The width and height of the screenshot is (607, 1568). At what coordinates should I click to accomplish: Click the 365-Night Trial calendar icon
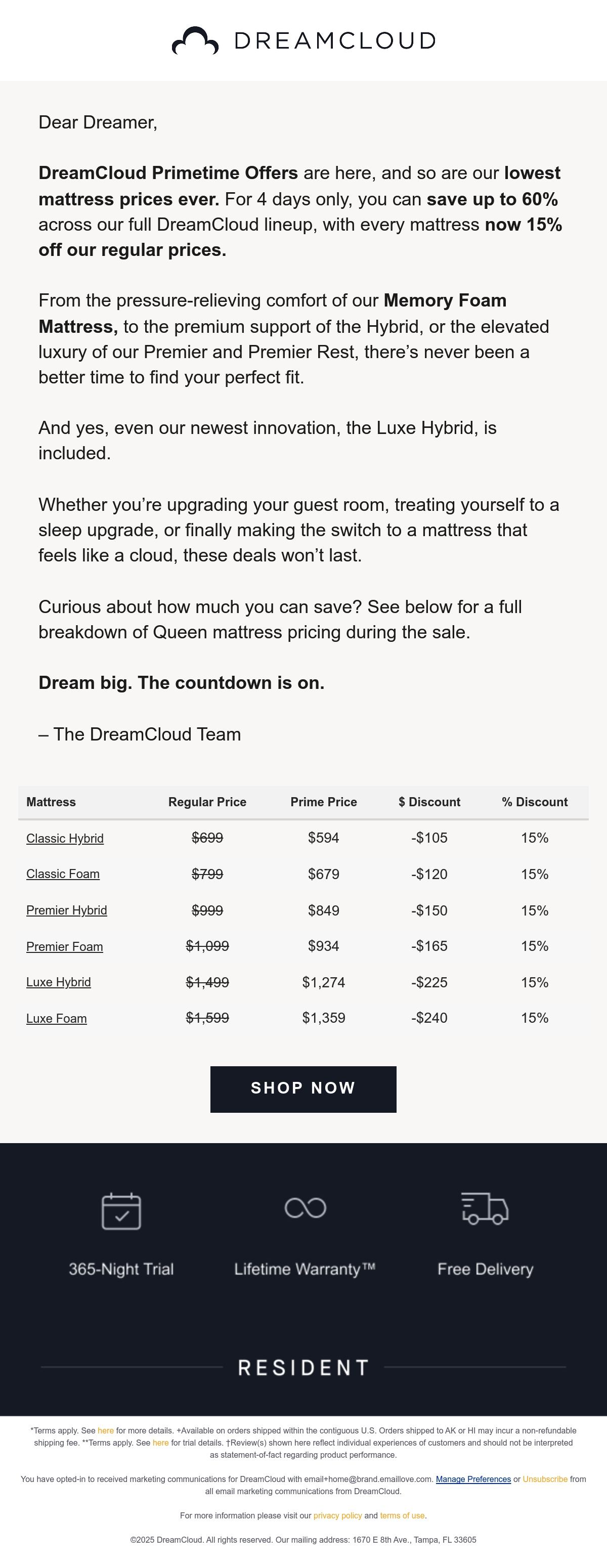(x=121, y=1211)
